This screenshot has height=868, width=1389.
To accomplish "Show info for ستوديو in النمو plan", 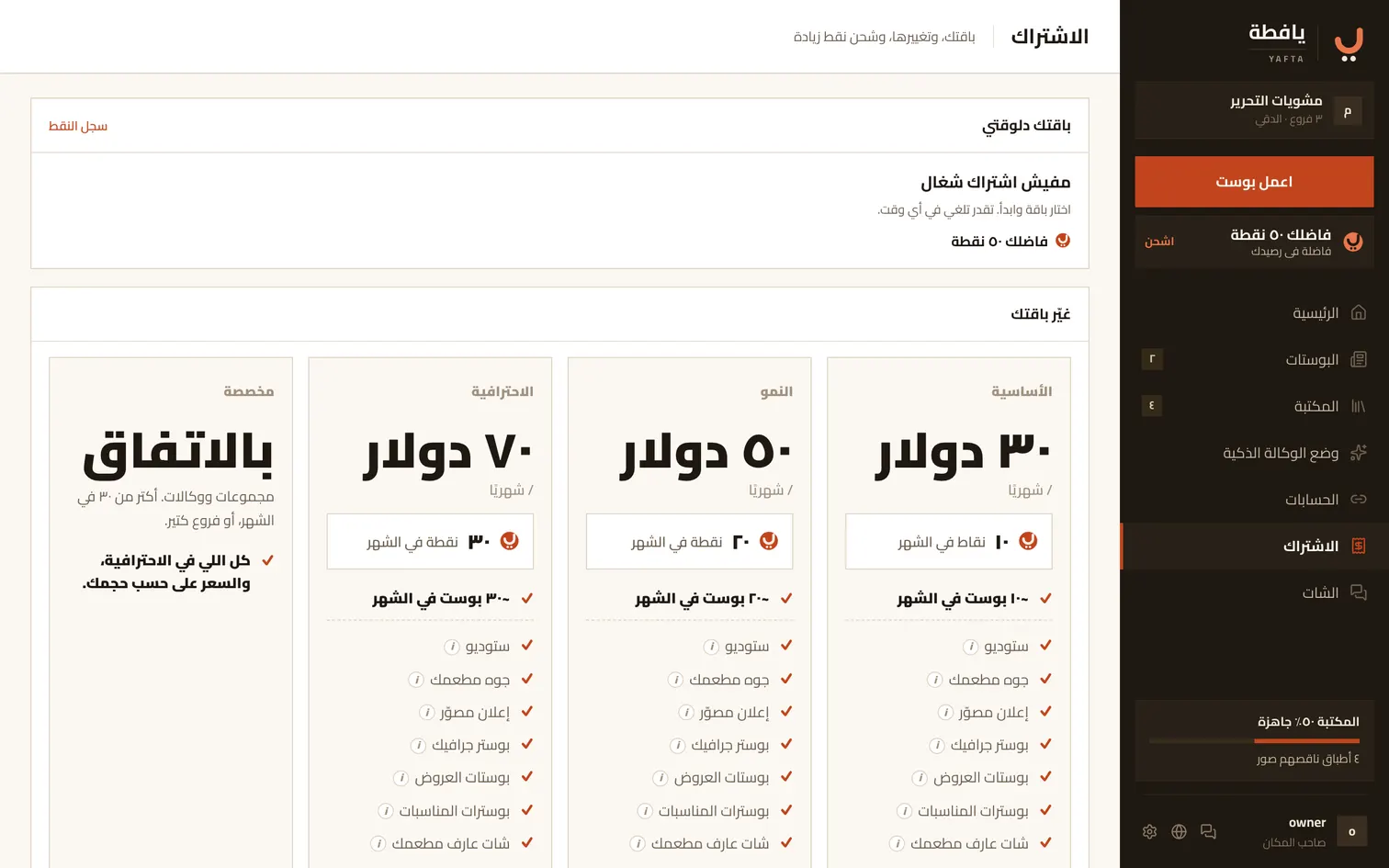I will (x=711, y=647).
